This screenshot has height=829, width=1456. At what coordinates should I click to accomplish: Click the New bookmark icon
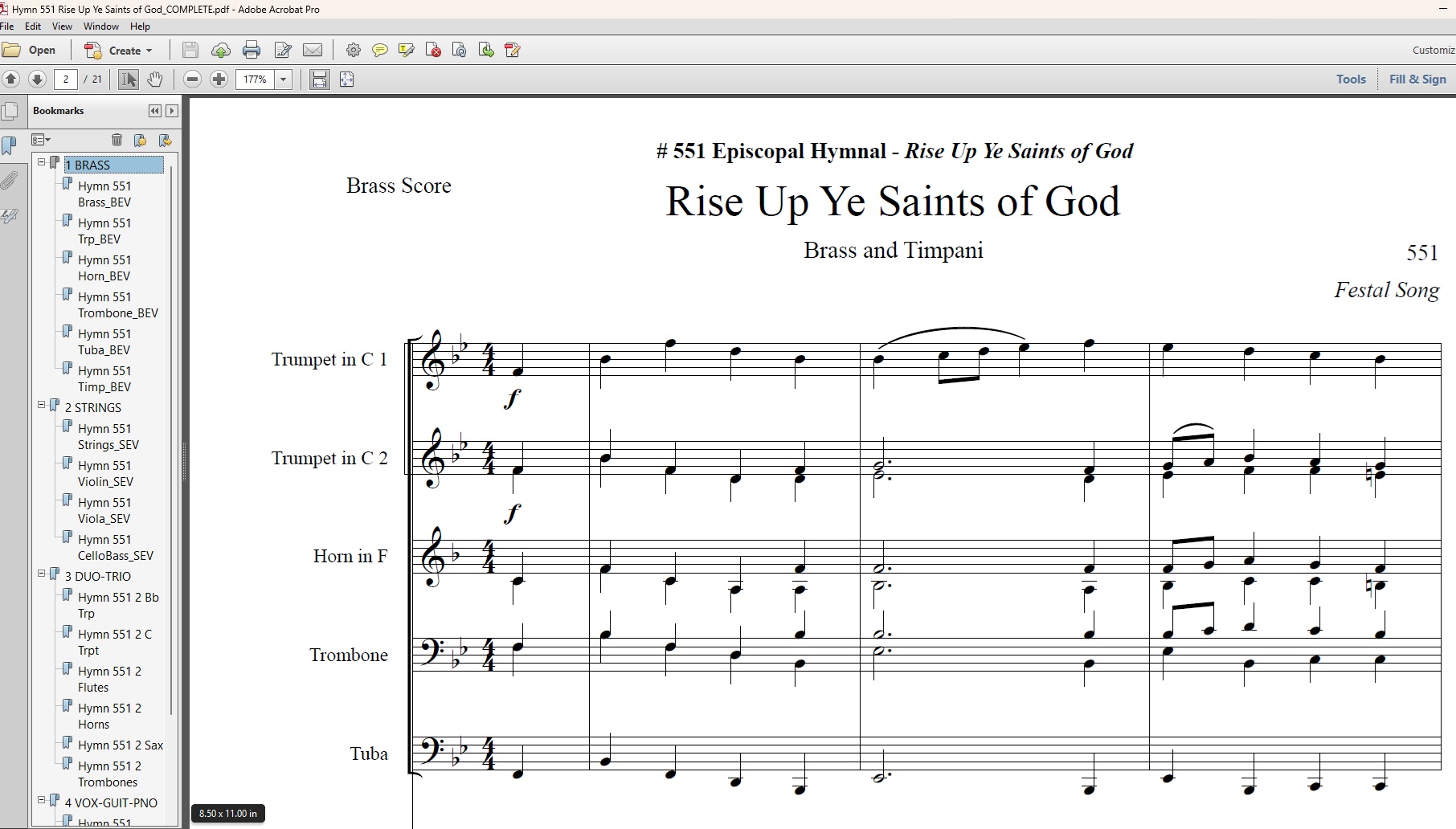pos(141,140)
